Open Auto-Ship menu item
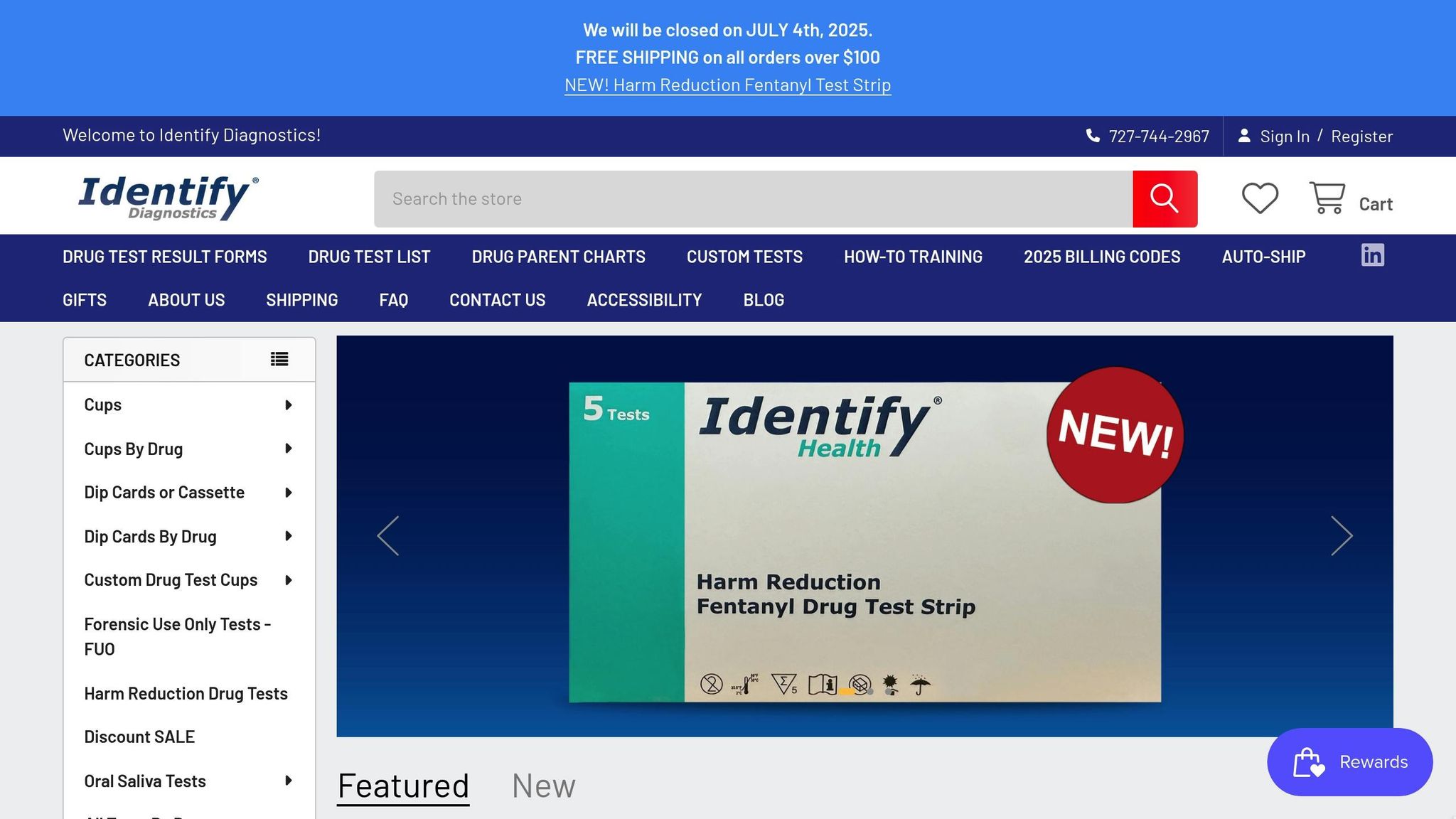The image size is (1456, 819). pyautogui.click(x=1263, y=257)
